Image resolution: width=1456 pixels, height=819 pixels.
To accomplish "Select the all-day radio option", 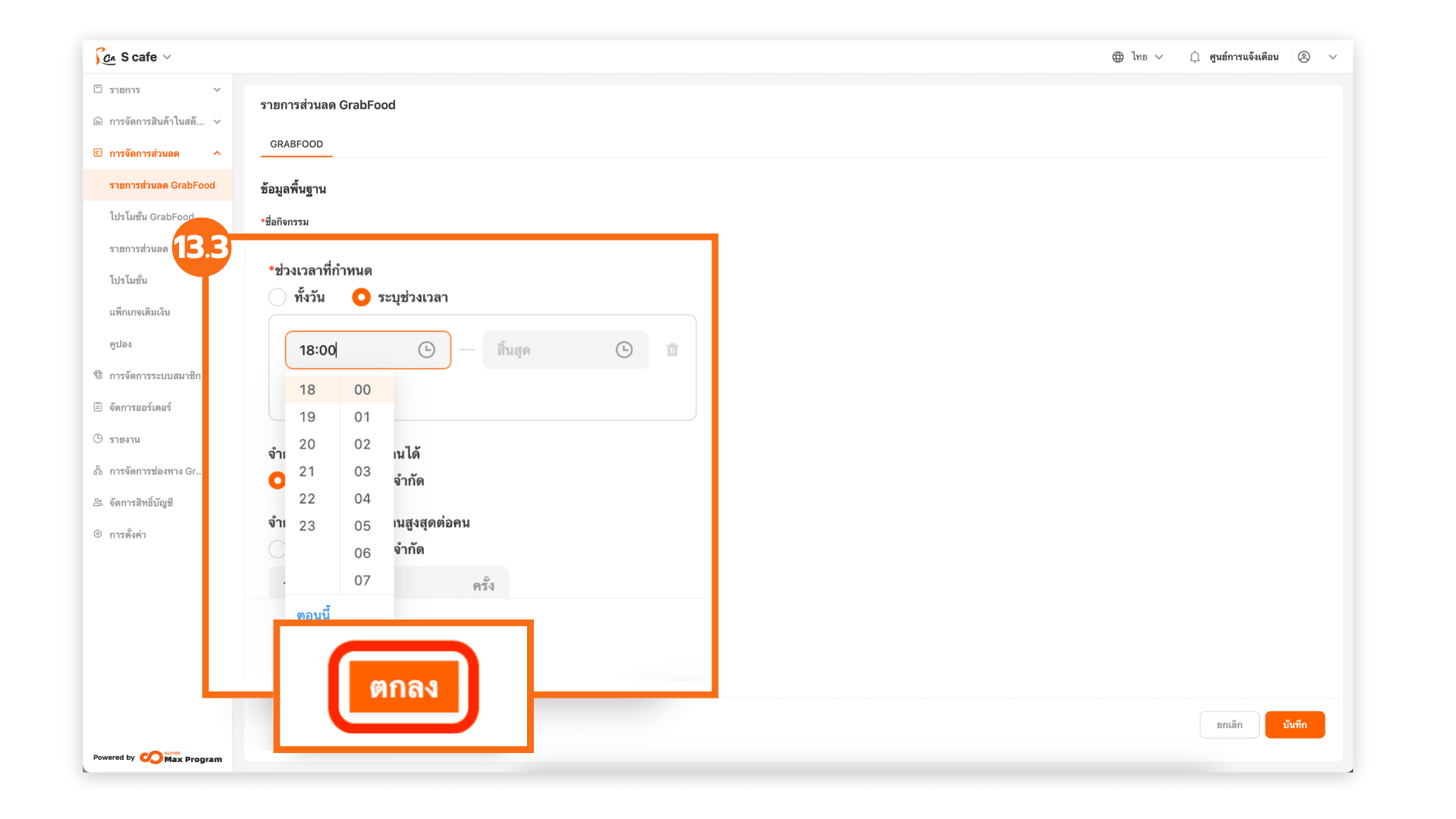I will [278, 297].
